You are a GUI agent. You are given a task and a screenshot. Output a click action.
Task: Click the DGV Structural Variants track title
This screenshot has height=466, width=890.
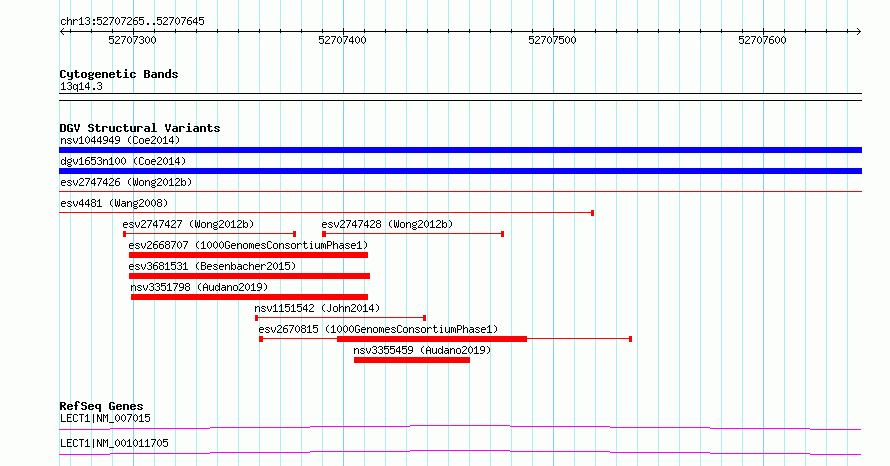tap(140, 128)
